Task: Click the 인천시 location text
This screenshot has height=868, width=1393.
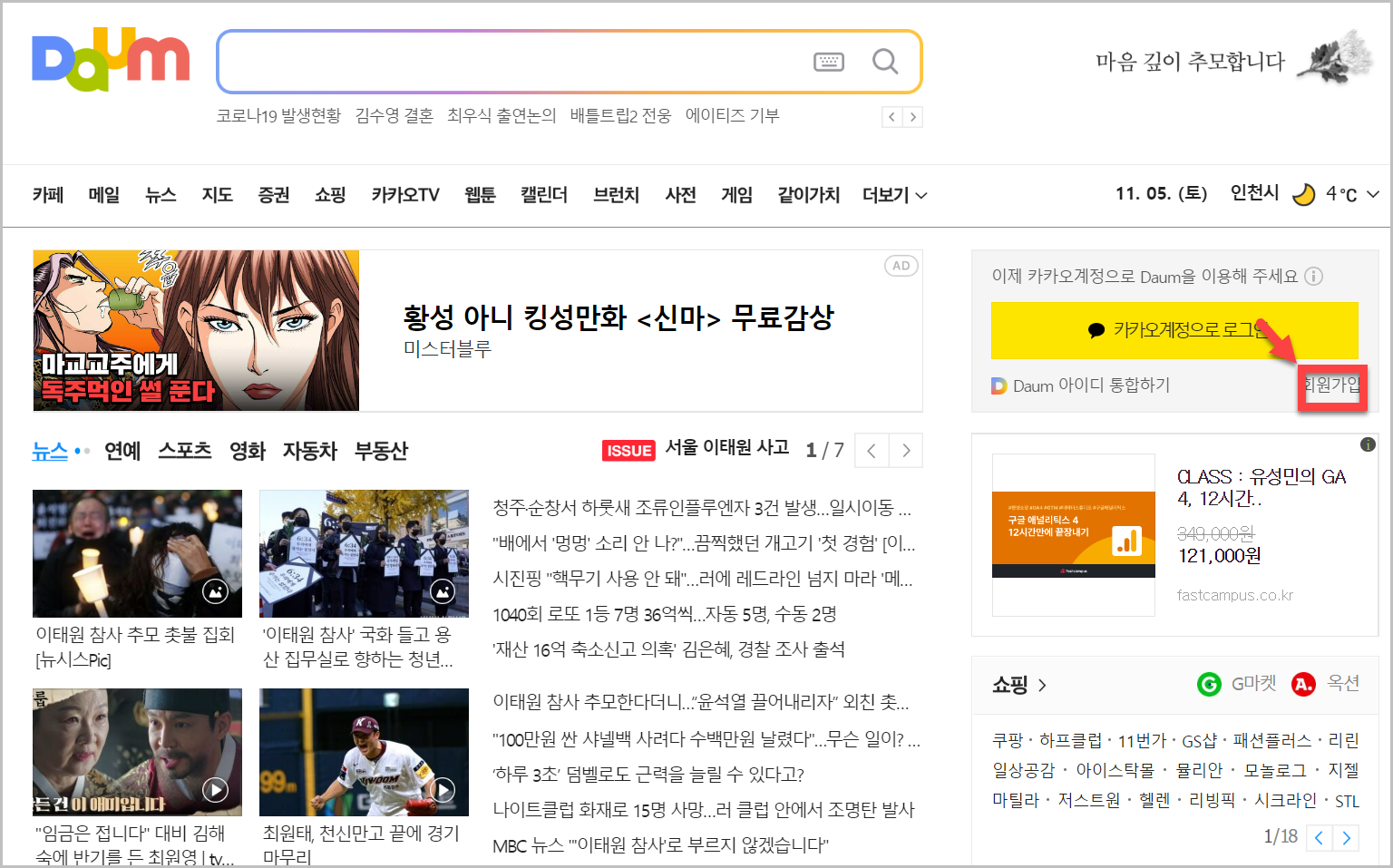Action: [1254, 193]
